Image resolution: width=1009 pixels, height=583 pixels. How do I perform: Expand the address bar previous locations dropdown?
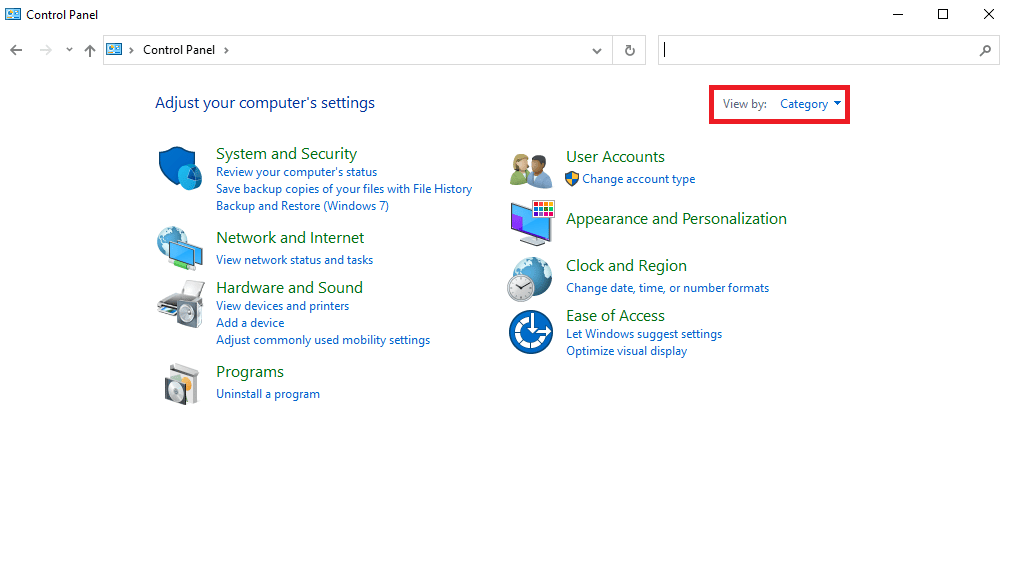point(597,50)
